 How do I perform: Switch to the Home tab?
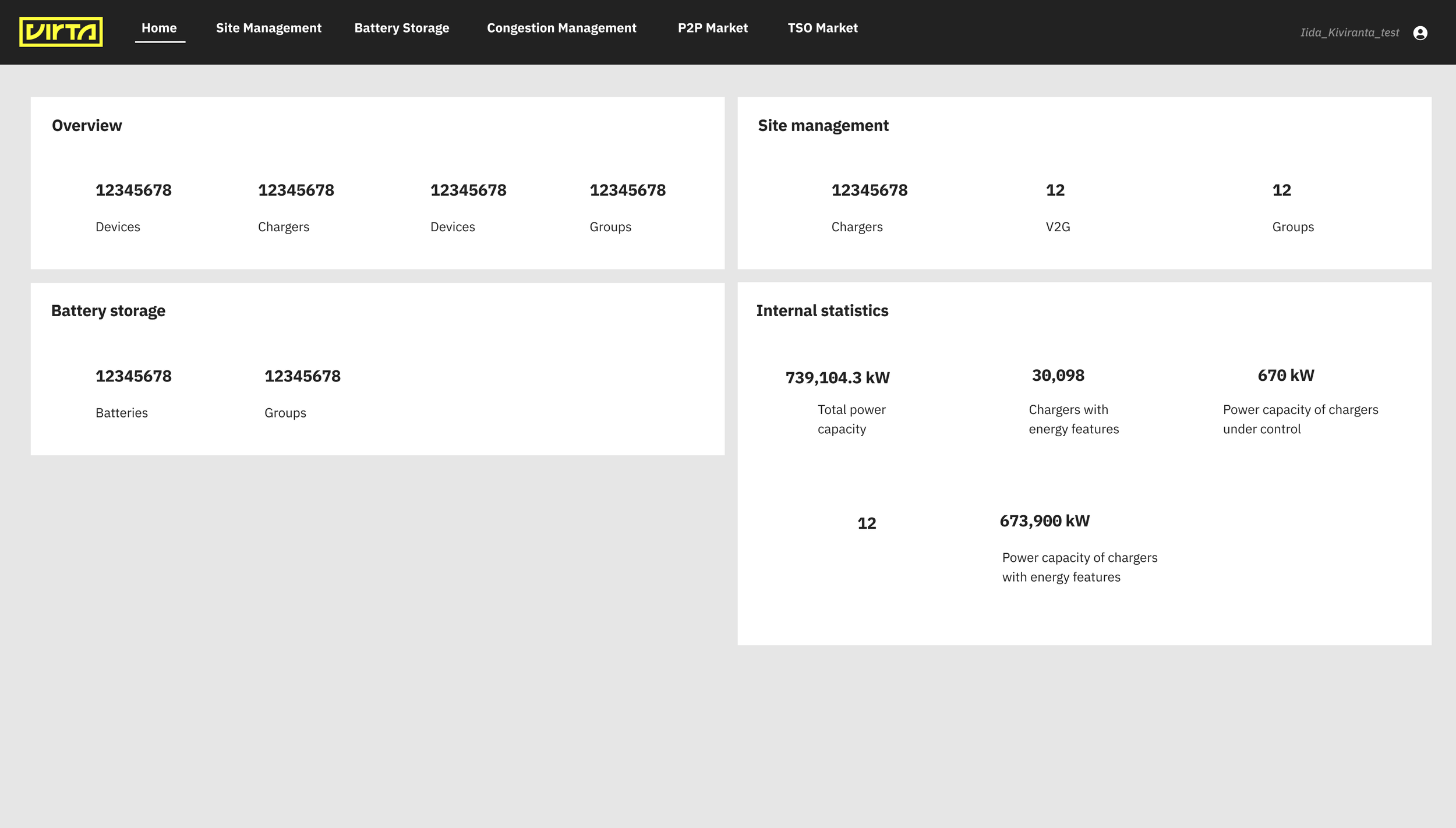159,28
